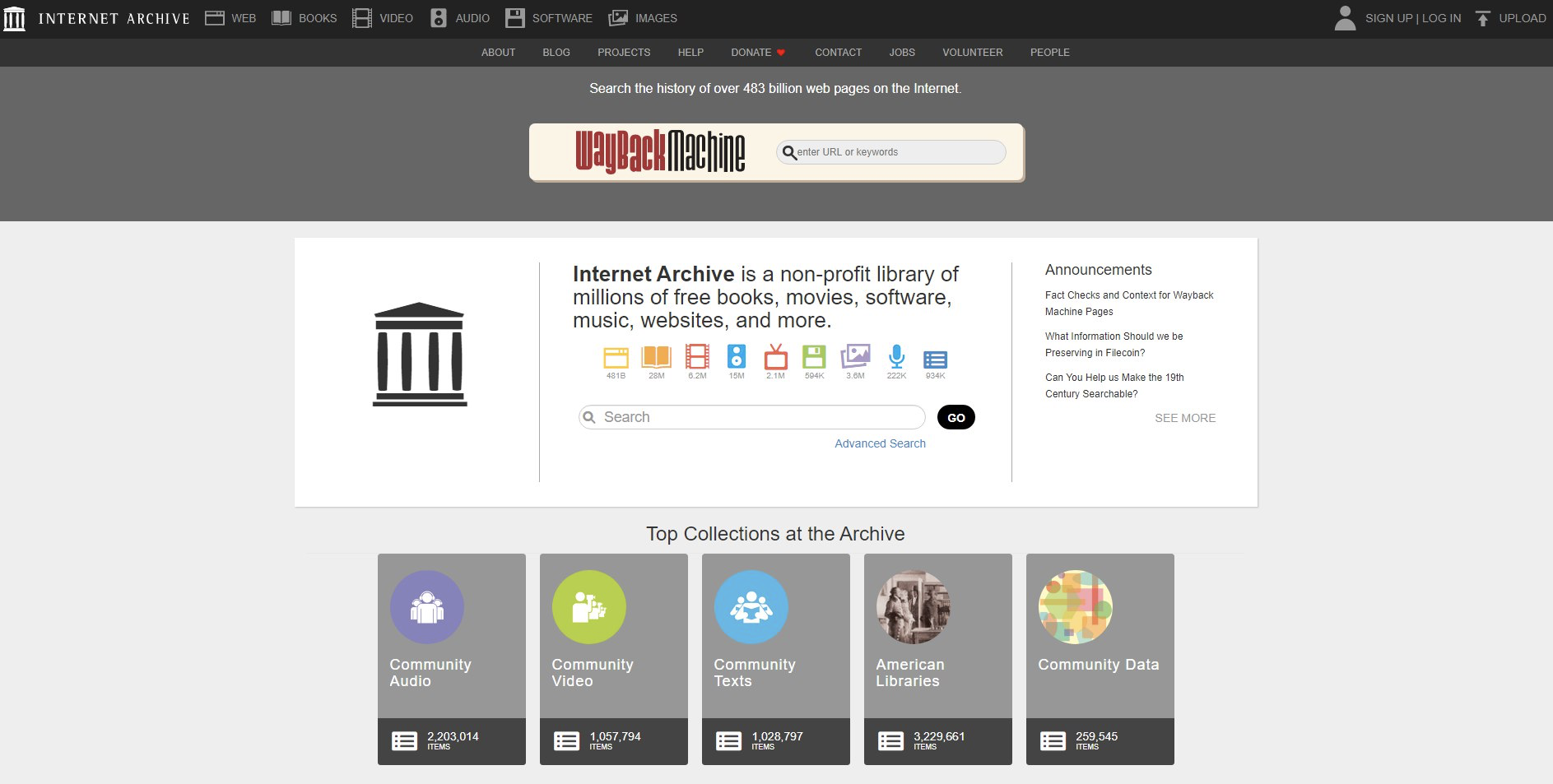1553x784 pixels.
Task: Click the Internet Archive logo in top bar
Action: click(14, 18)
